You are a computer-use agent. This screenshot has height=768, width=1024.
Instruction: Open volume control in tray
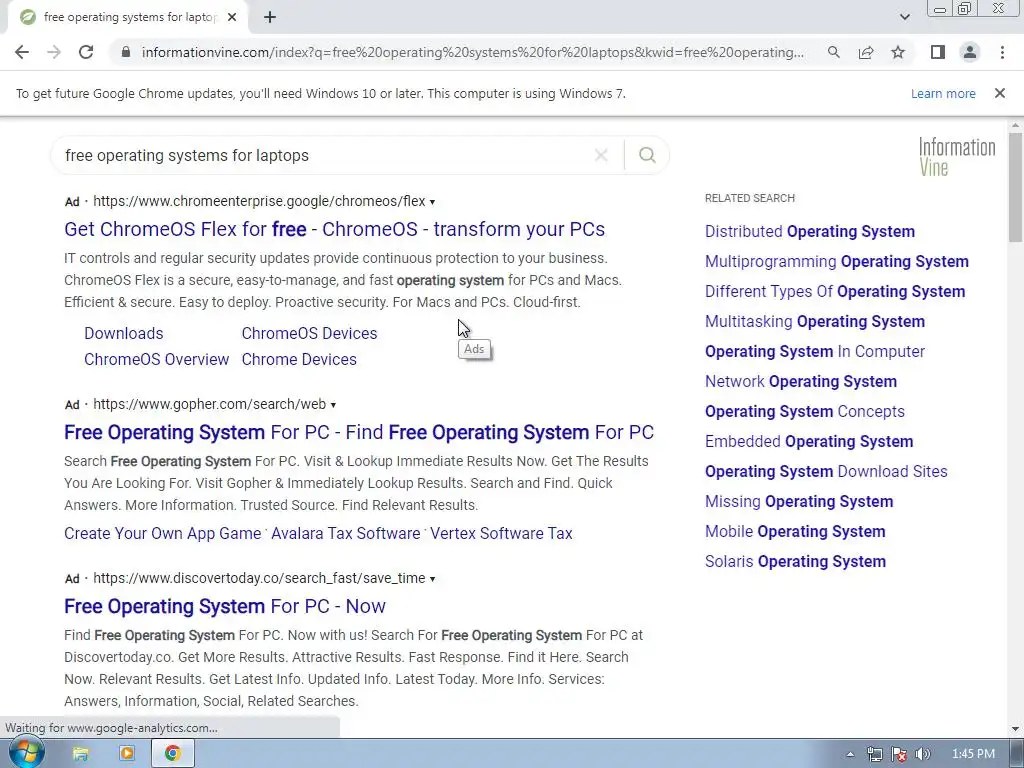click(x=922, y=754)
